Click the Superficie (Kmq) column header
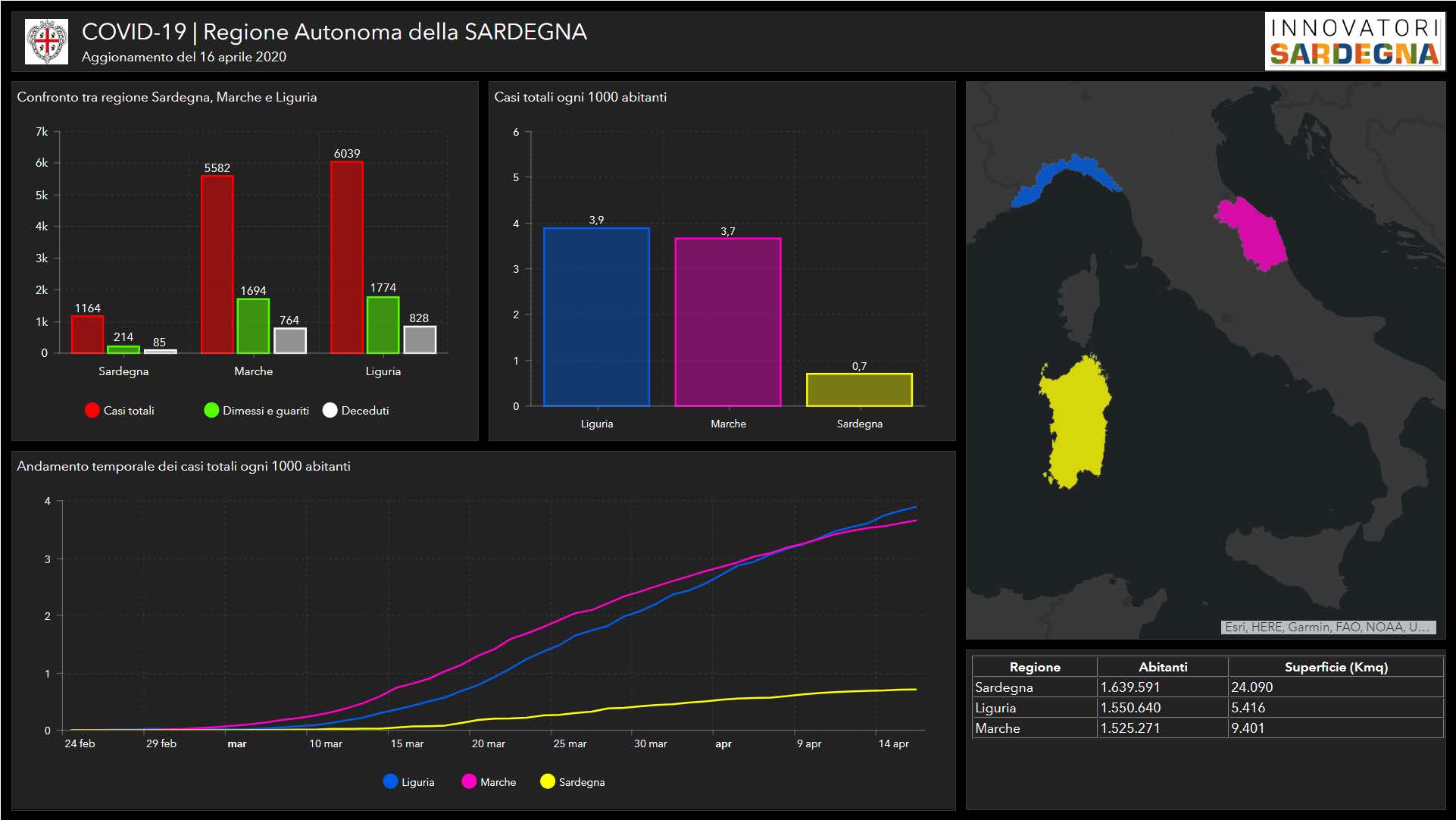This screenshot has height=820, width=1456. click(1336, 667)
